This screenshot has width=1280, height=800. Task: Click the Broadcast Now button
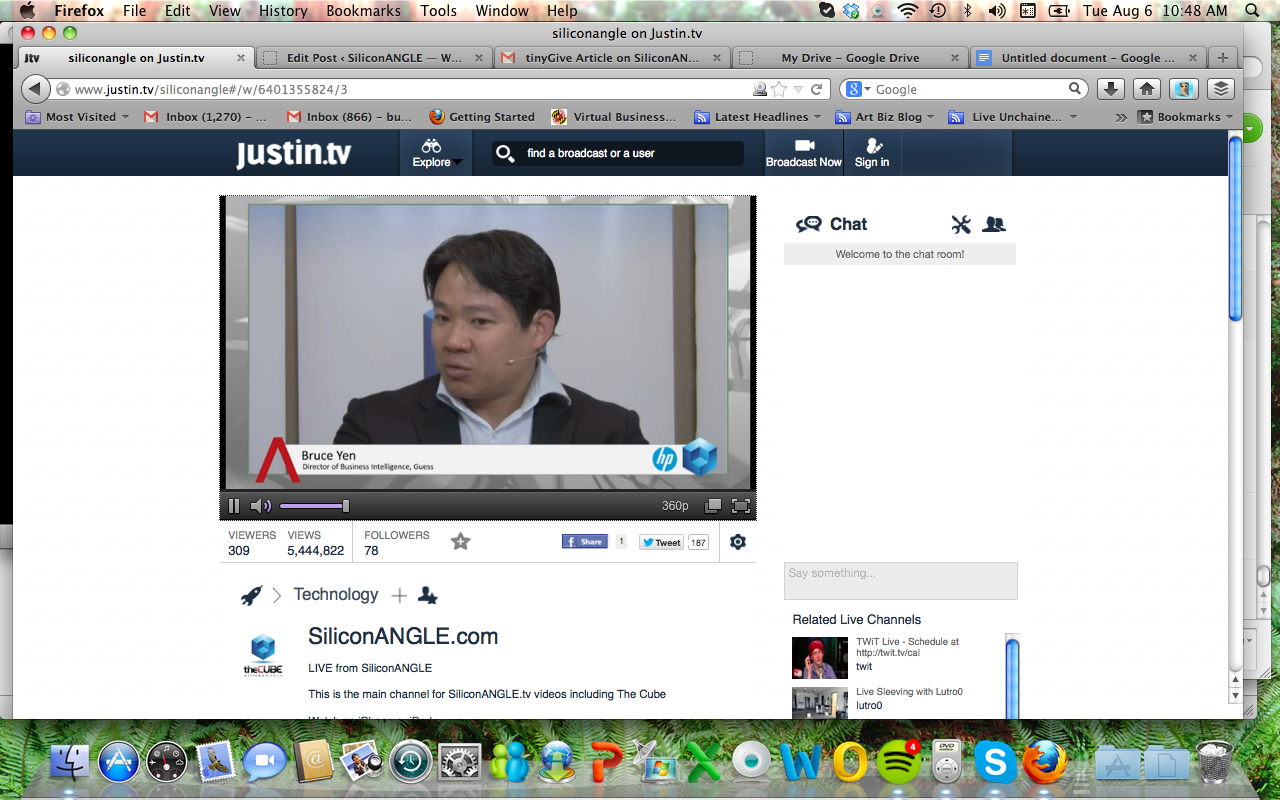[804, 153]
